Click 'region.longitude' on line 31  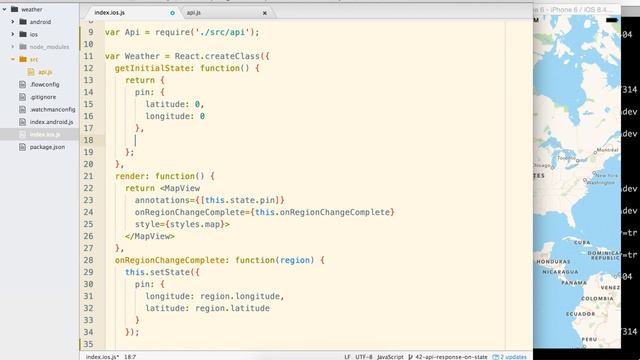click(240, 296)
